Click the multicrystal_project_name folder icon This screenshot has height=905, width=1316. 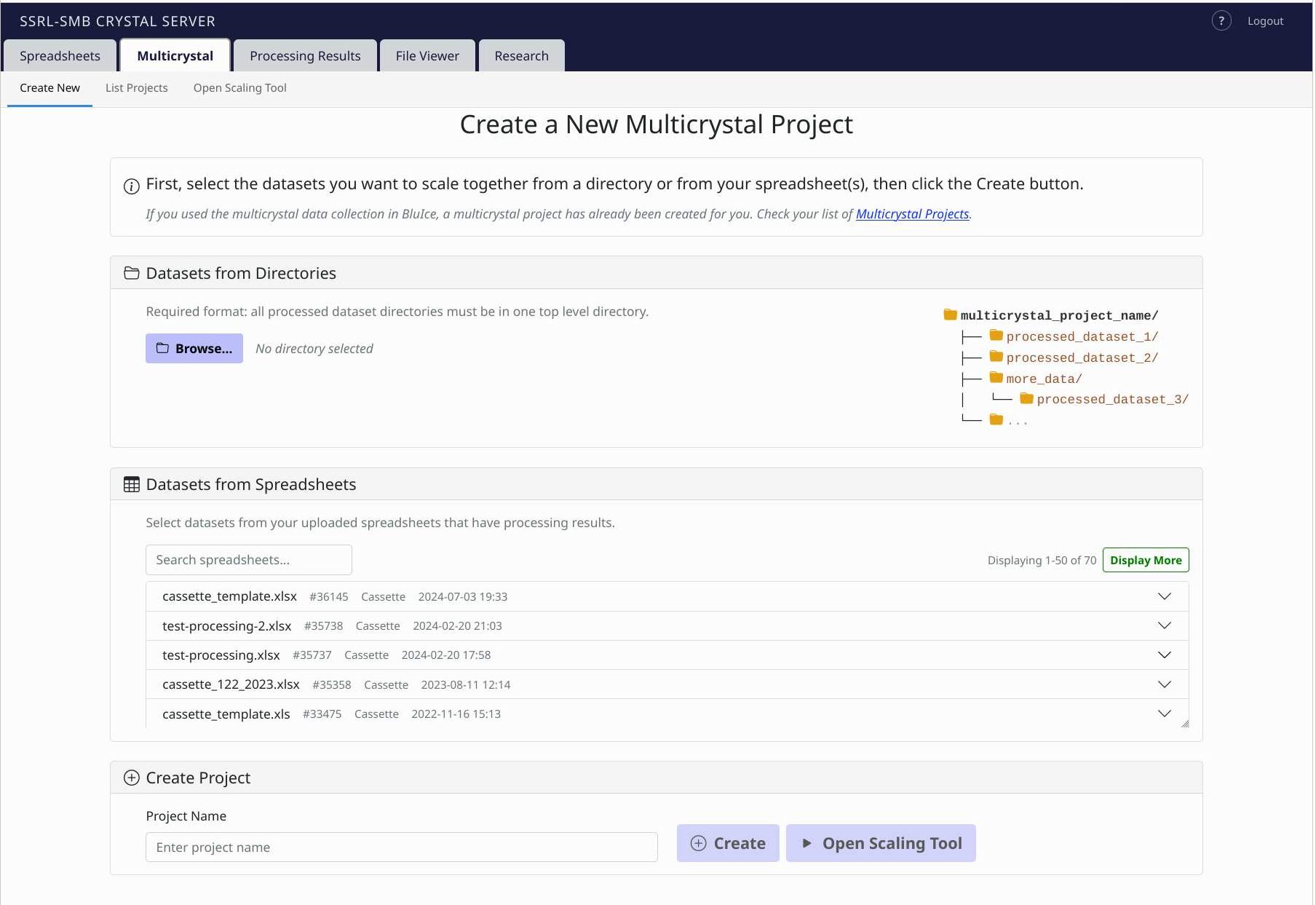click(x=951, y=315)
